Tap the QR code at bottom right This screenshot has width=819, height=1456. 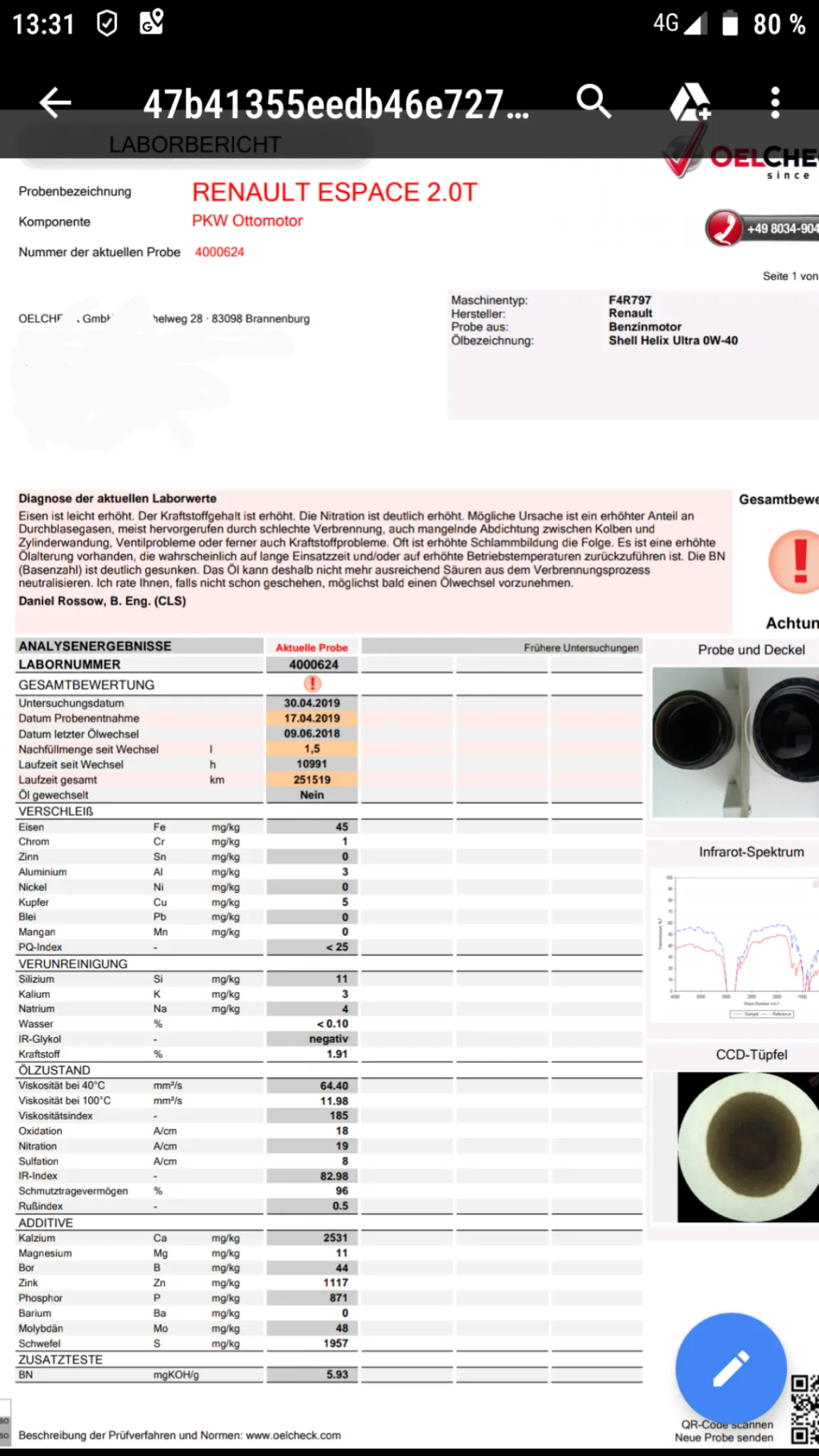(x=804, y=1410)
